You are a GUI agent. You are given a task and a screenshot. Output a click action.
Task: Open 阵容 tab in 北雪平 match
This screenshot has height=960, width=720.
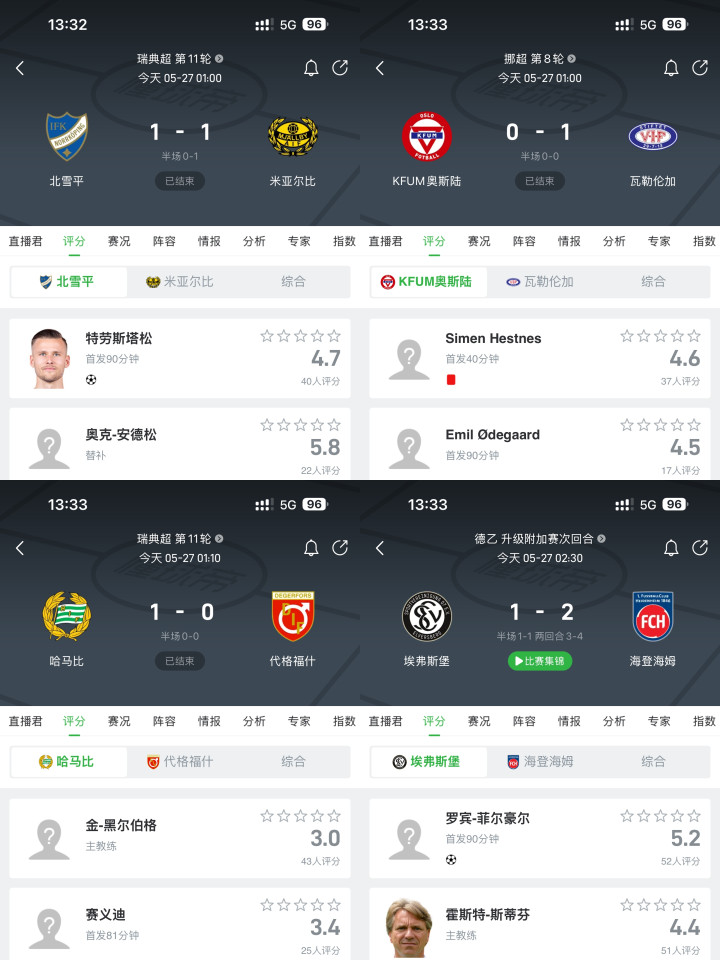164,241
